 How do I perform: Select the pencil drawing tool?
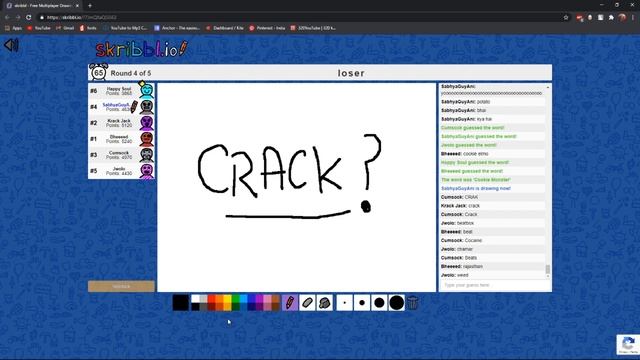290,303
